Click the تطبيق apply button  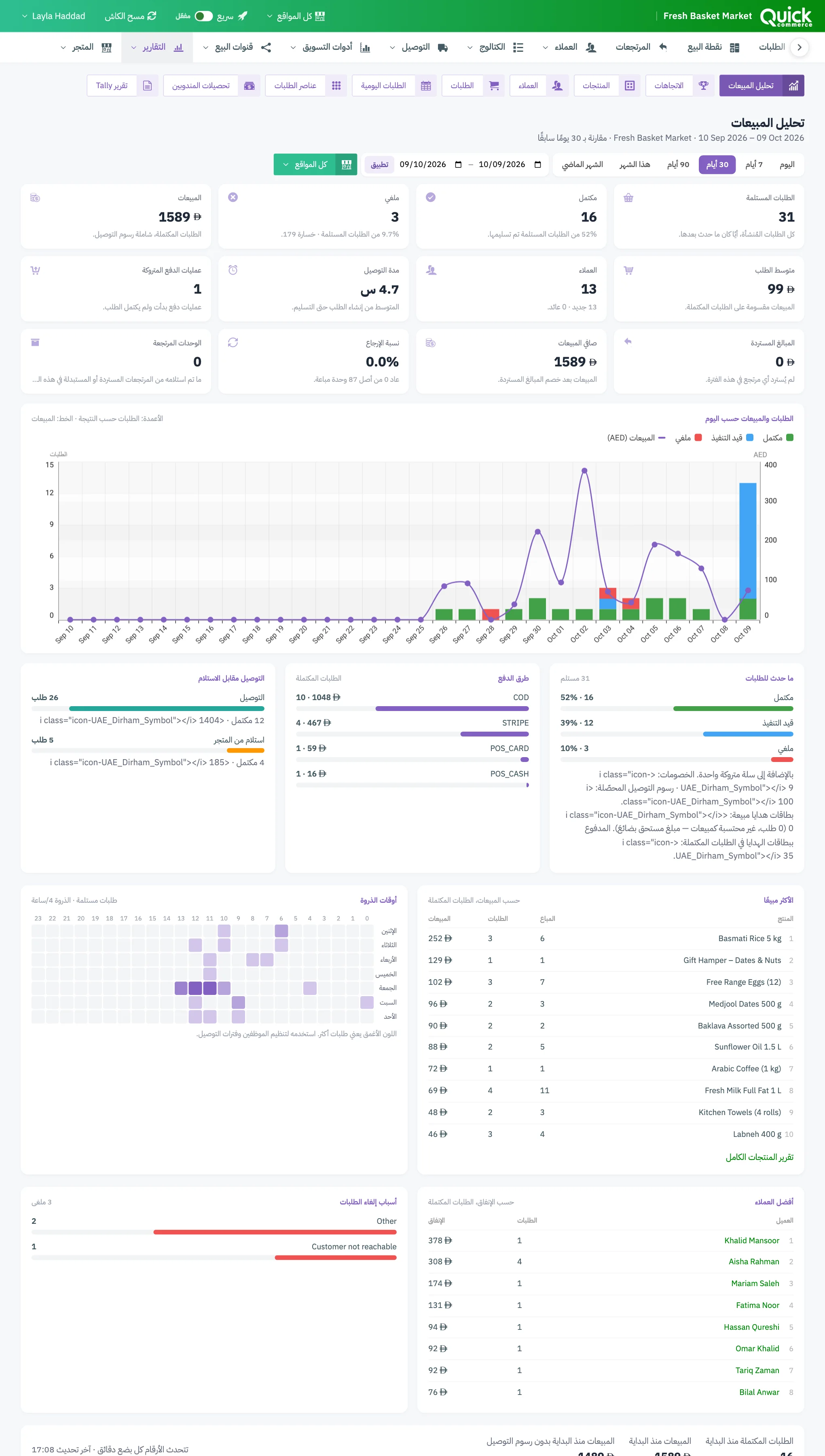(379, 164)
